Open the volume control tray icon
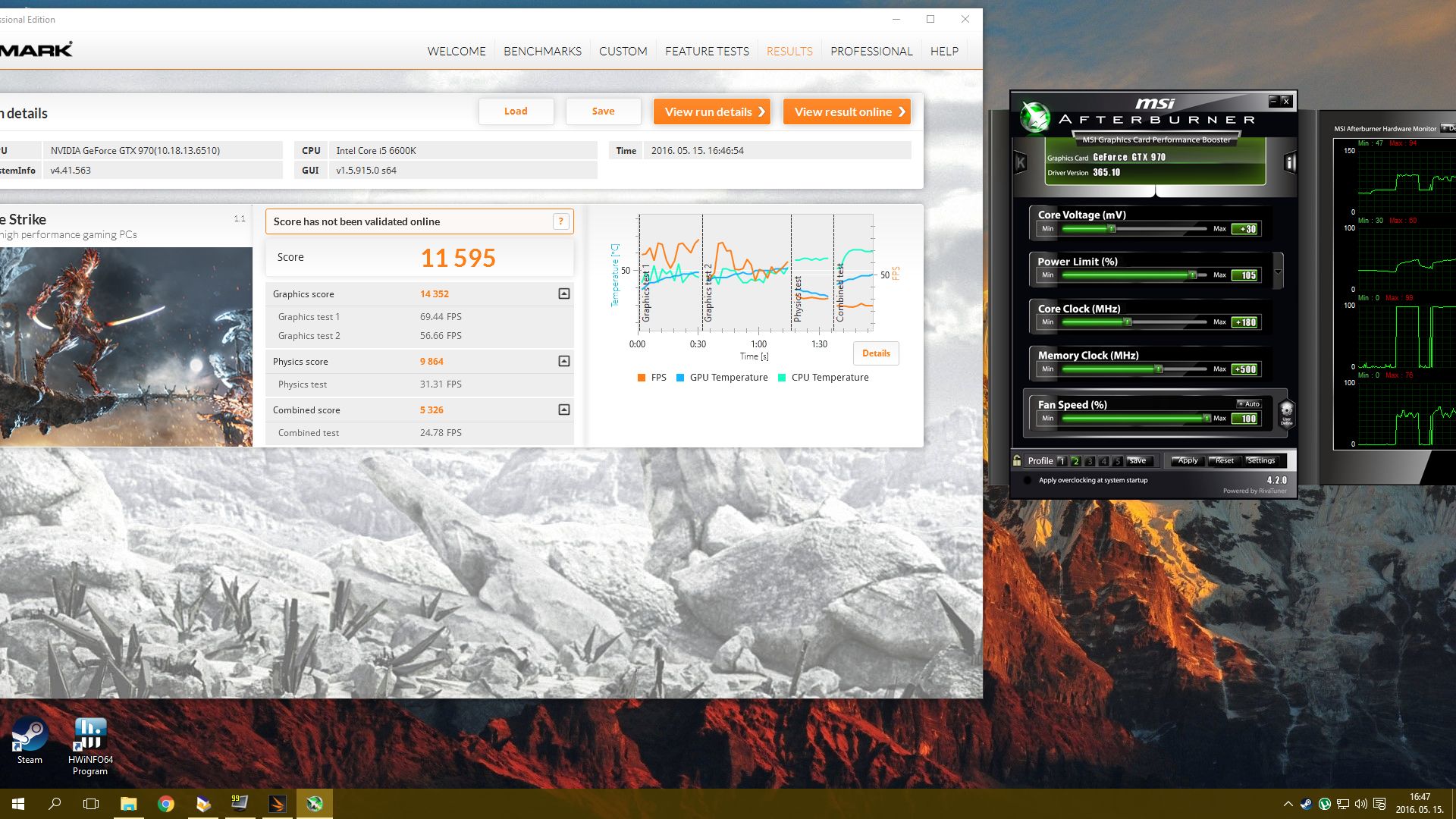This screenshot has width=1456, height=819. [x=1360, y=804]
